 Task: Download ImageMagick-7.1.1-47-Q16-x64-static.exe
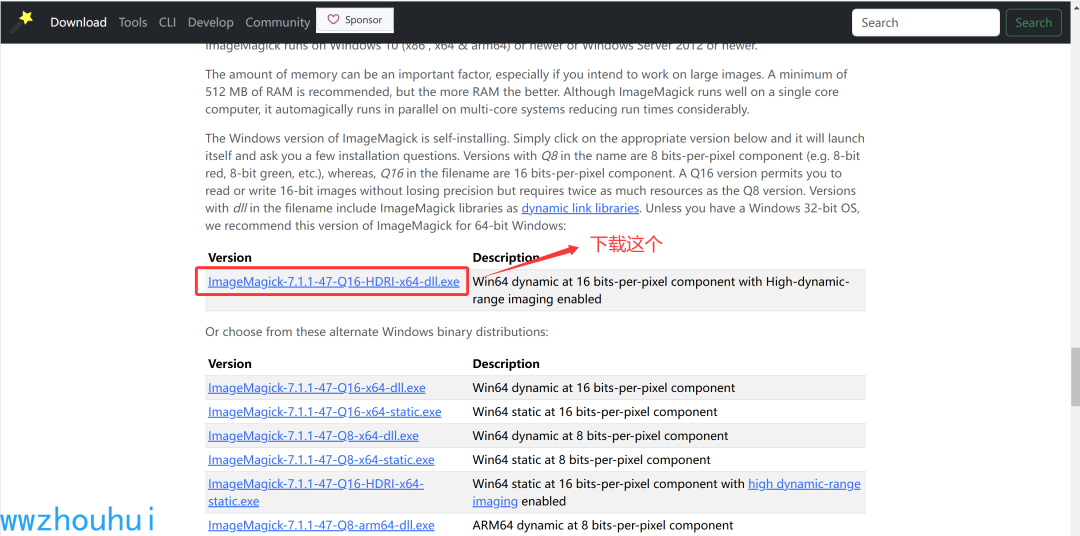coord(324,412)
